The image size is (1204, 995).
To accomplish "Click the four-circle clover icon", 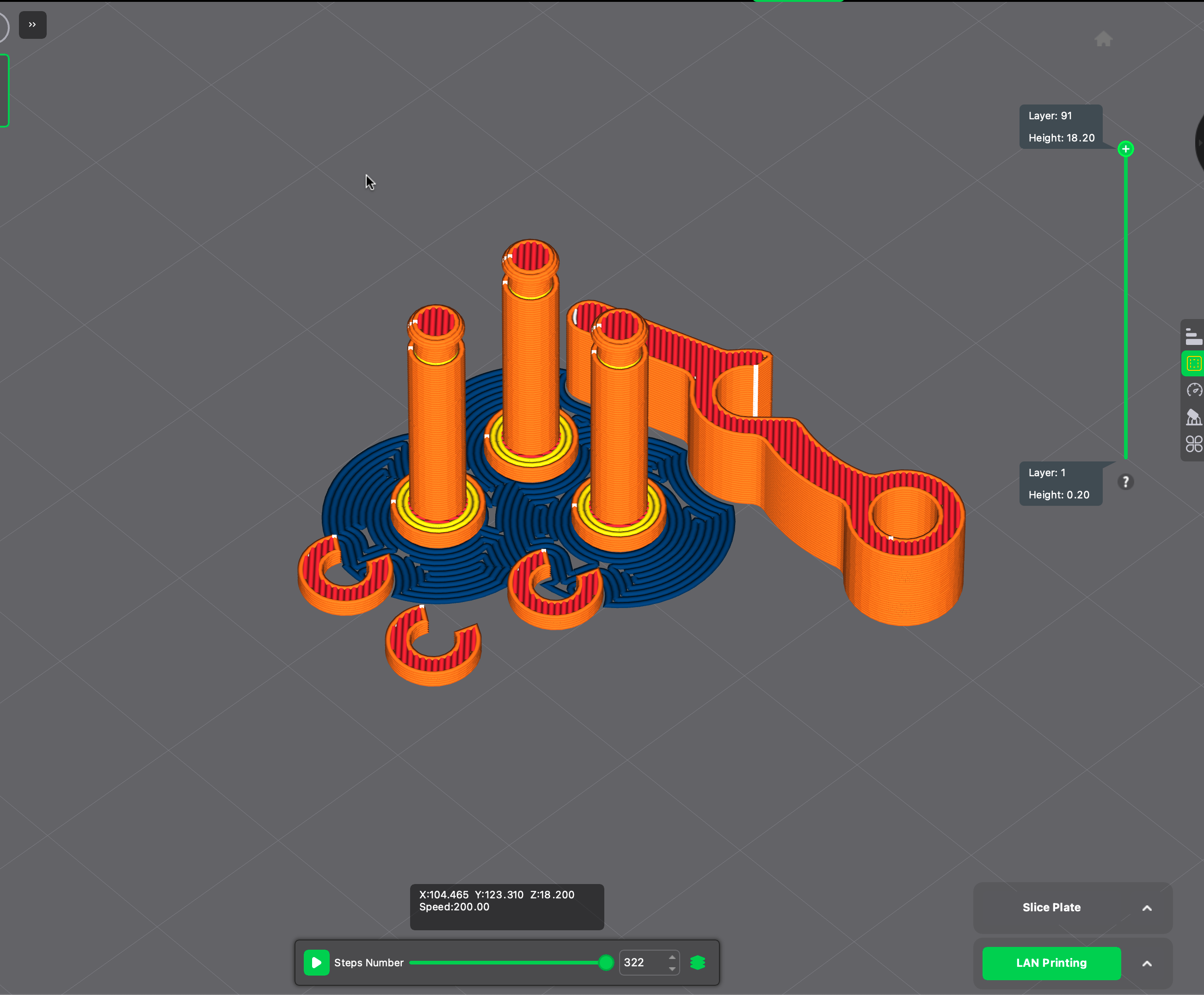I will [x=1194, y=444].
